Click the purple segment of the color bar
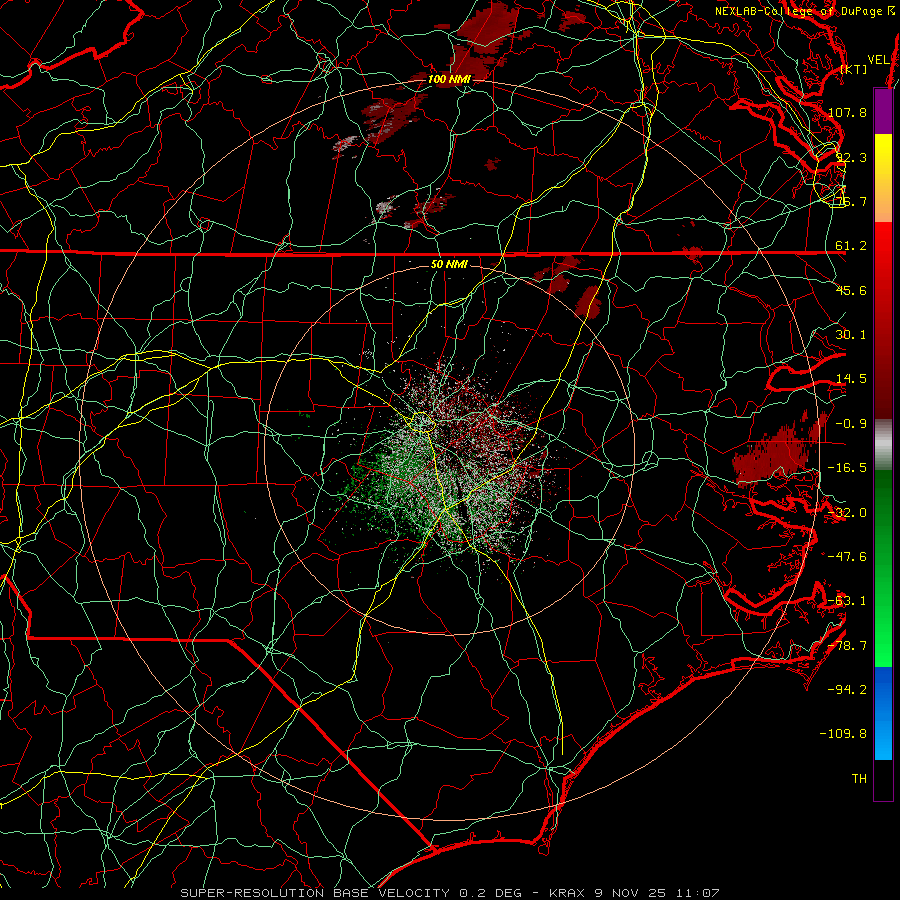The image size is (900, 900). click(x=883, y=111)
